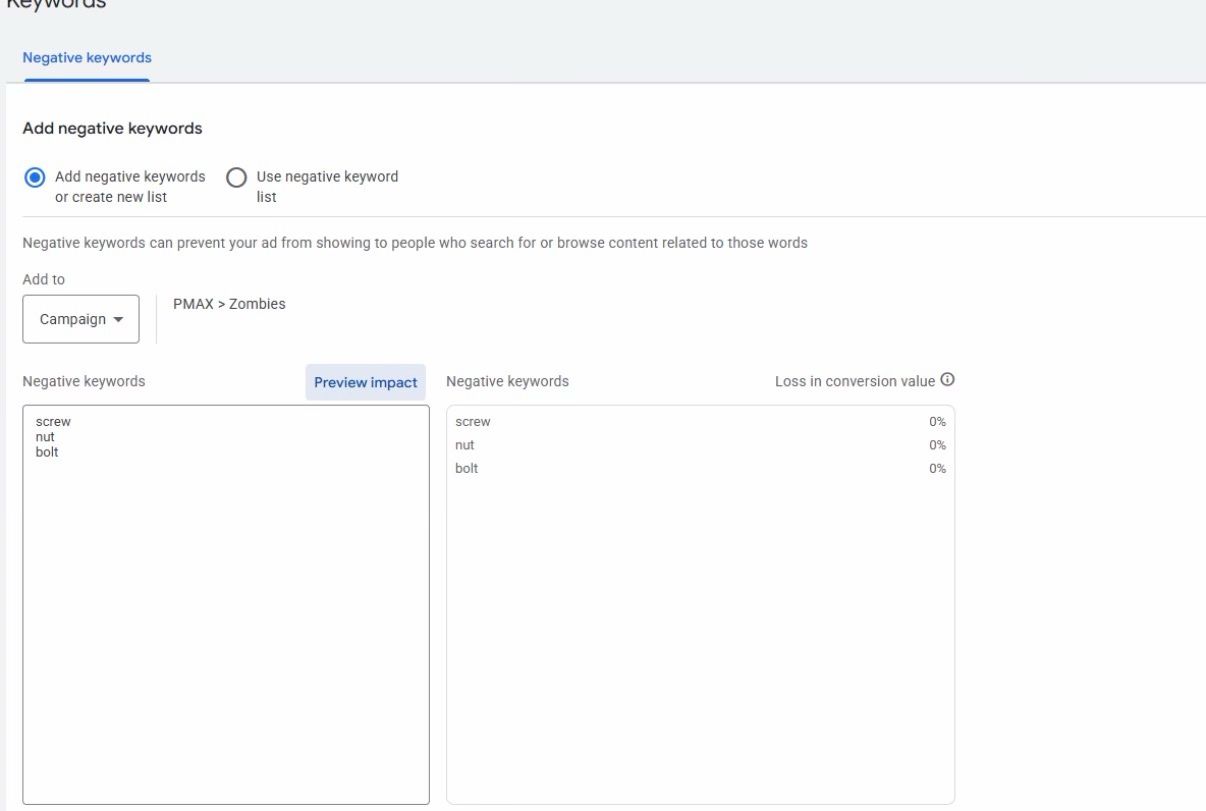Click the bolt line in the keyword text area
The image size is (1206, 811).
[47, 452]
